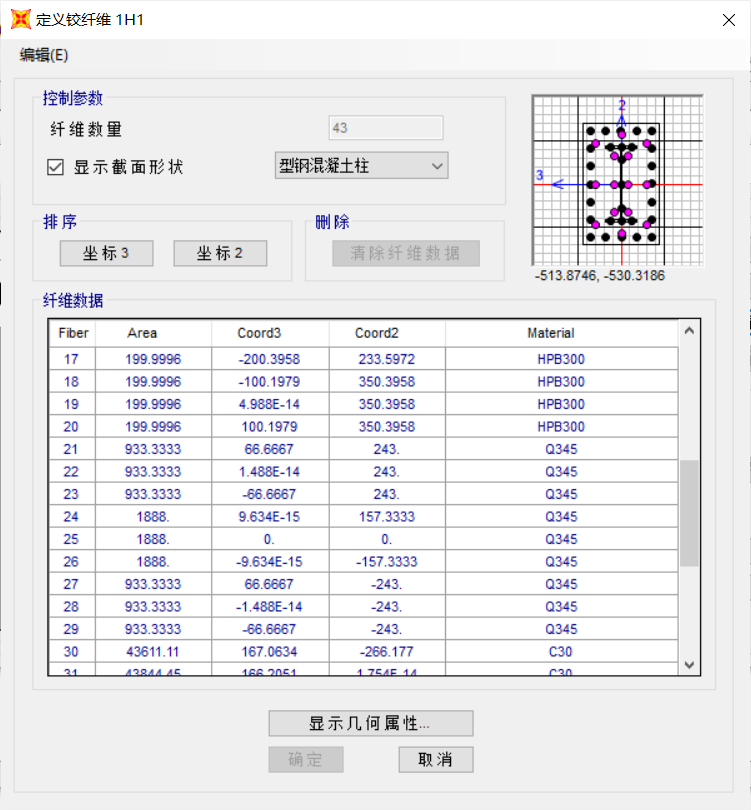Viewport: 751px width, 810px height.
Task: Select fiber row number 26
Action: (72, 562)
